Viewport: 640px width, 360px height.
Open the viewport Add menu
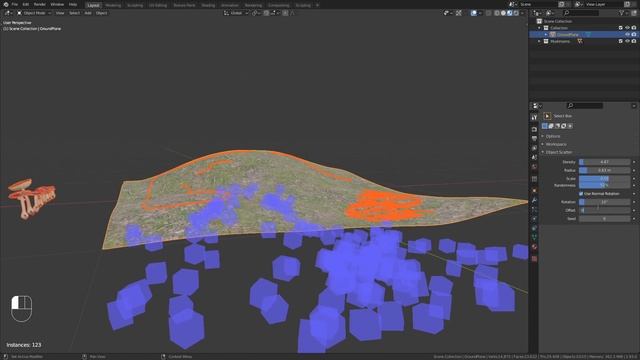88,13
